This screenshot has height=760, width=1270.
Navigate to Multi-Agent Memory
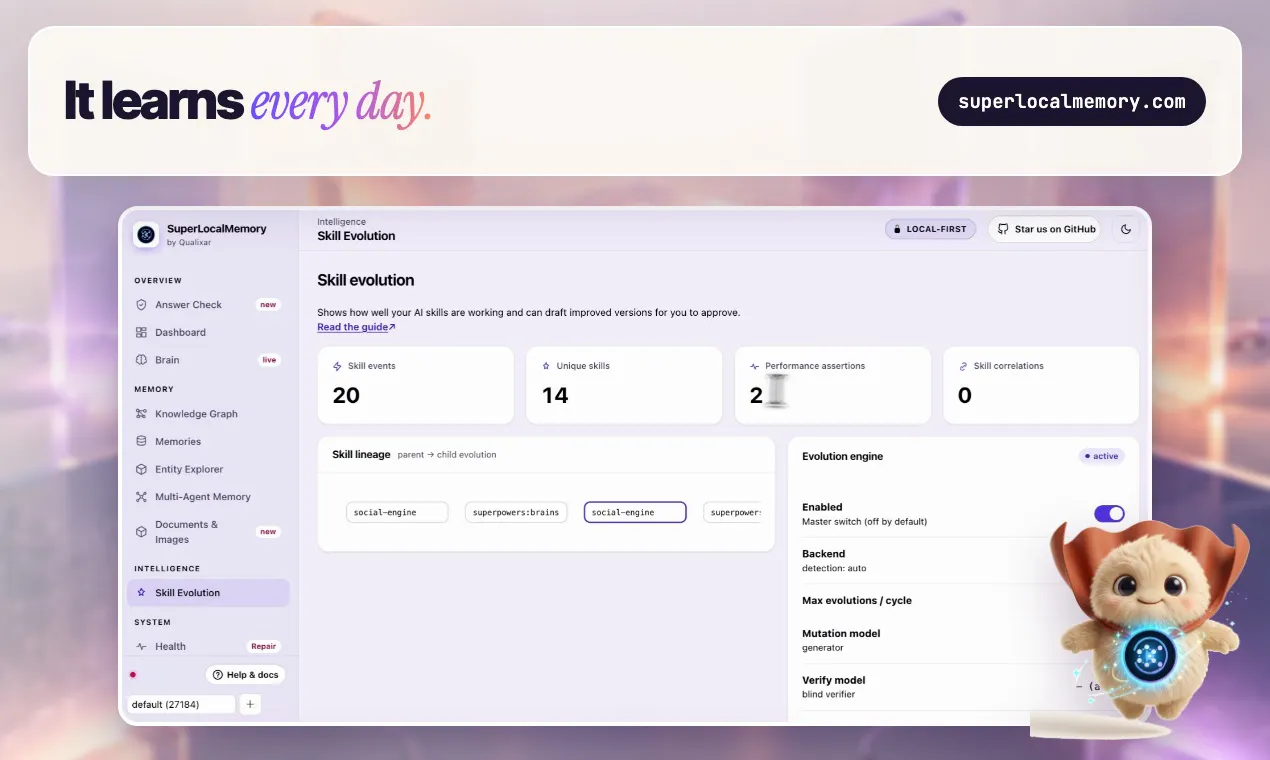pyautogui.click(x=208, y=497)
